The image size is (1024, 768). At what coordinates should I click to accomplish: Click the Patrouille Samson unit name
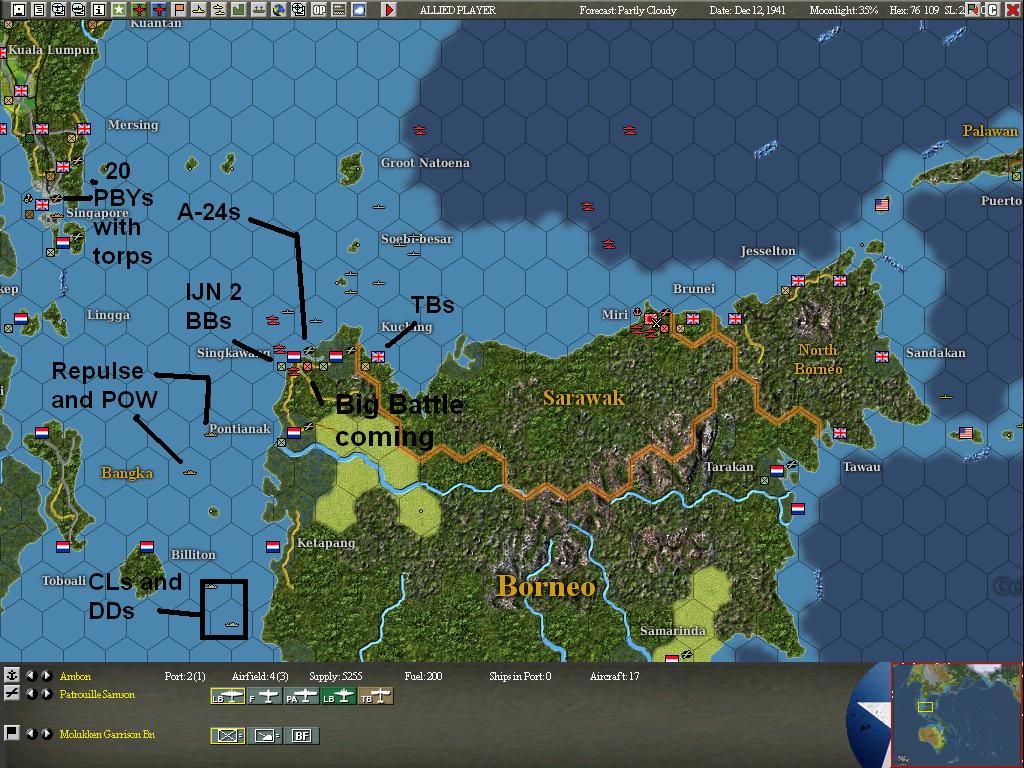(x=97, y=694)
